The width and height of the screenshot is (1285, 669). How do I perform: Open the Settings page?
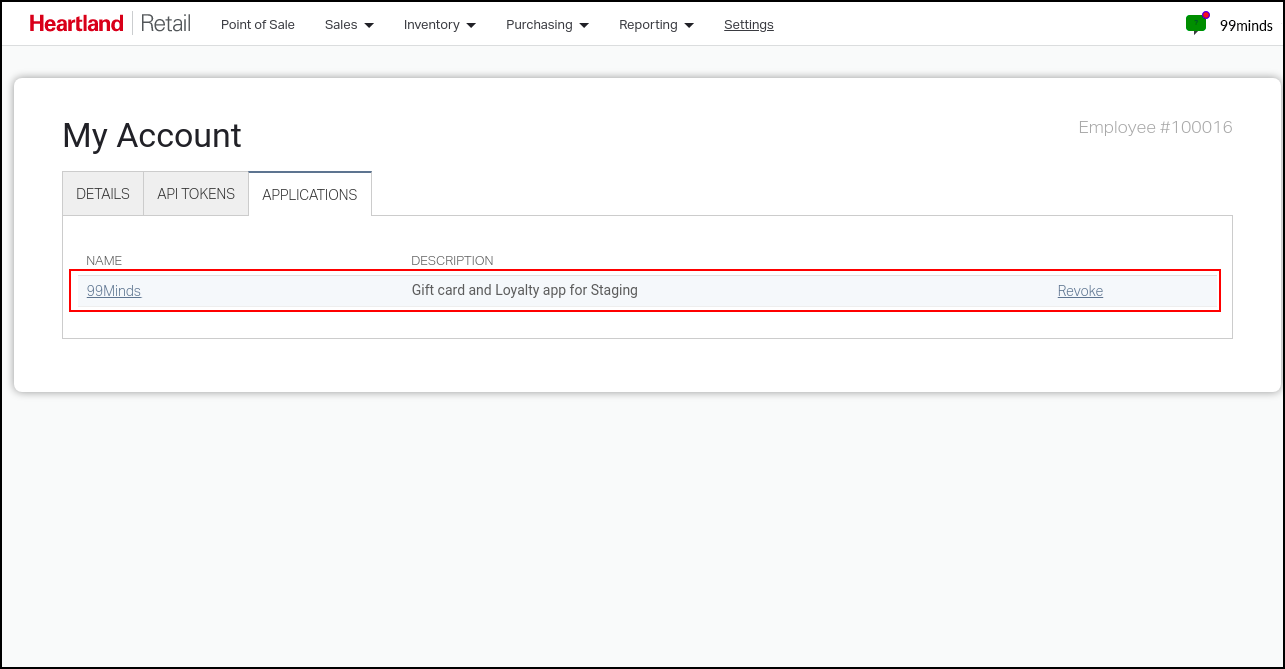(x=749, y=25)
